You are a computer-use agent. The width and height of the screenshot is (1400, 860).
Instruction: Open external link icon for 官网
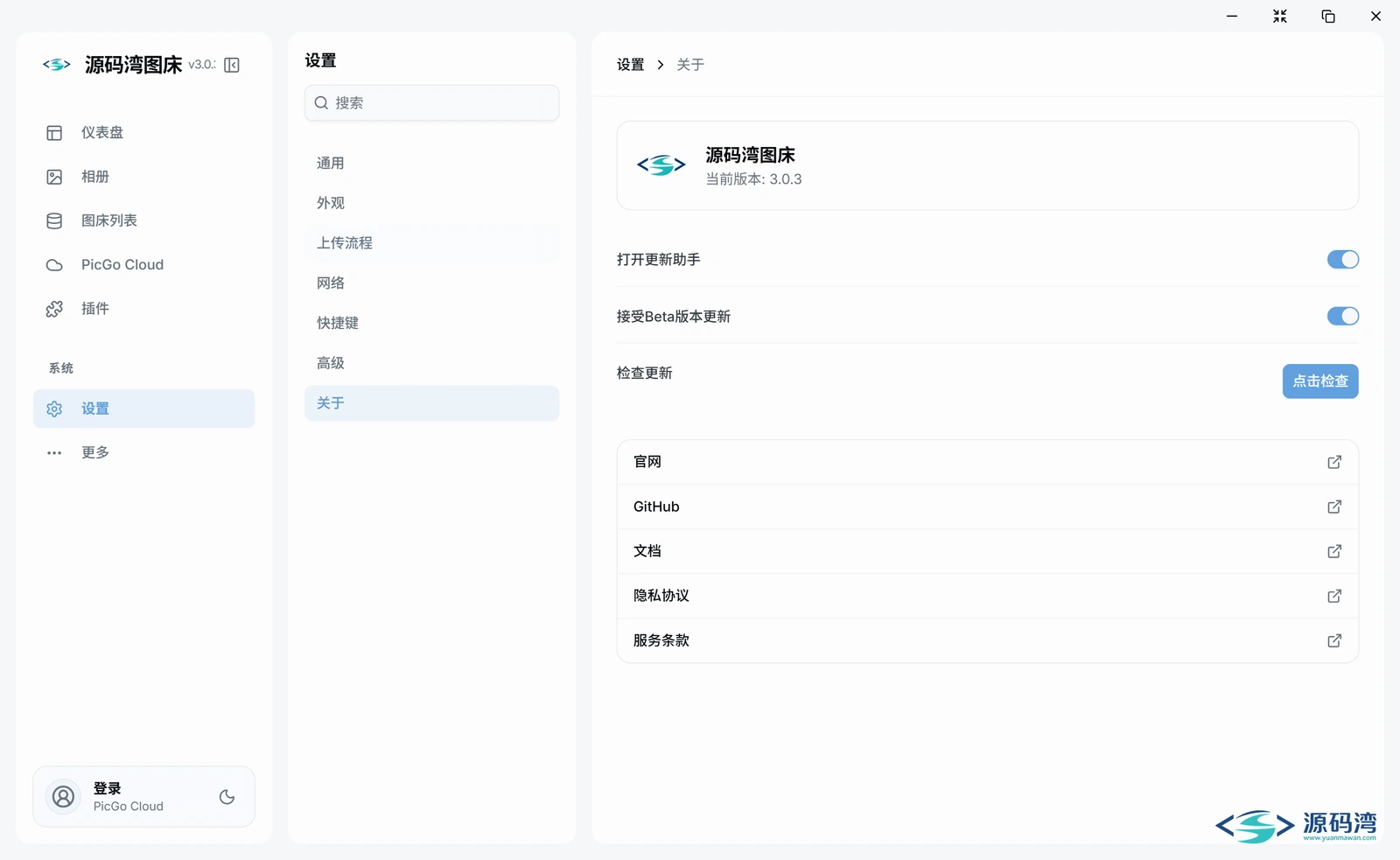click(x=1334, y=462)
